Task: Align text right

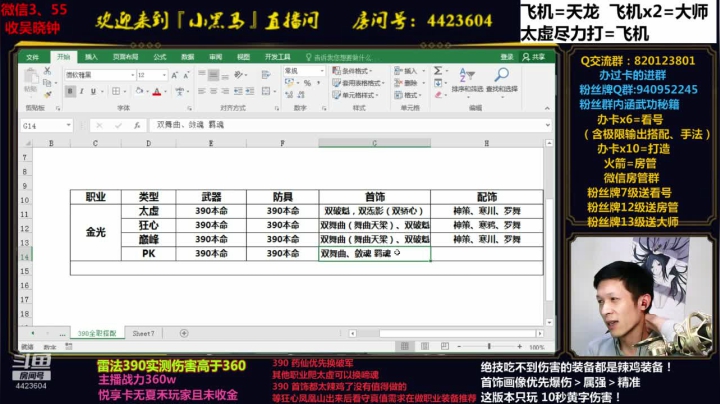Action: point(225,91)
